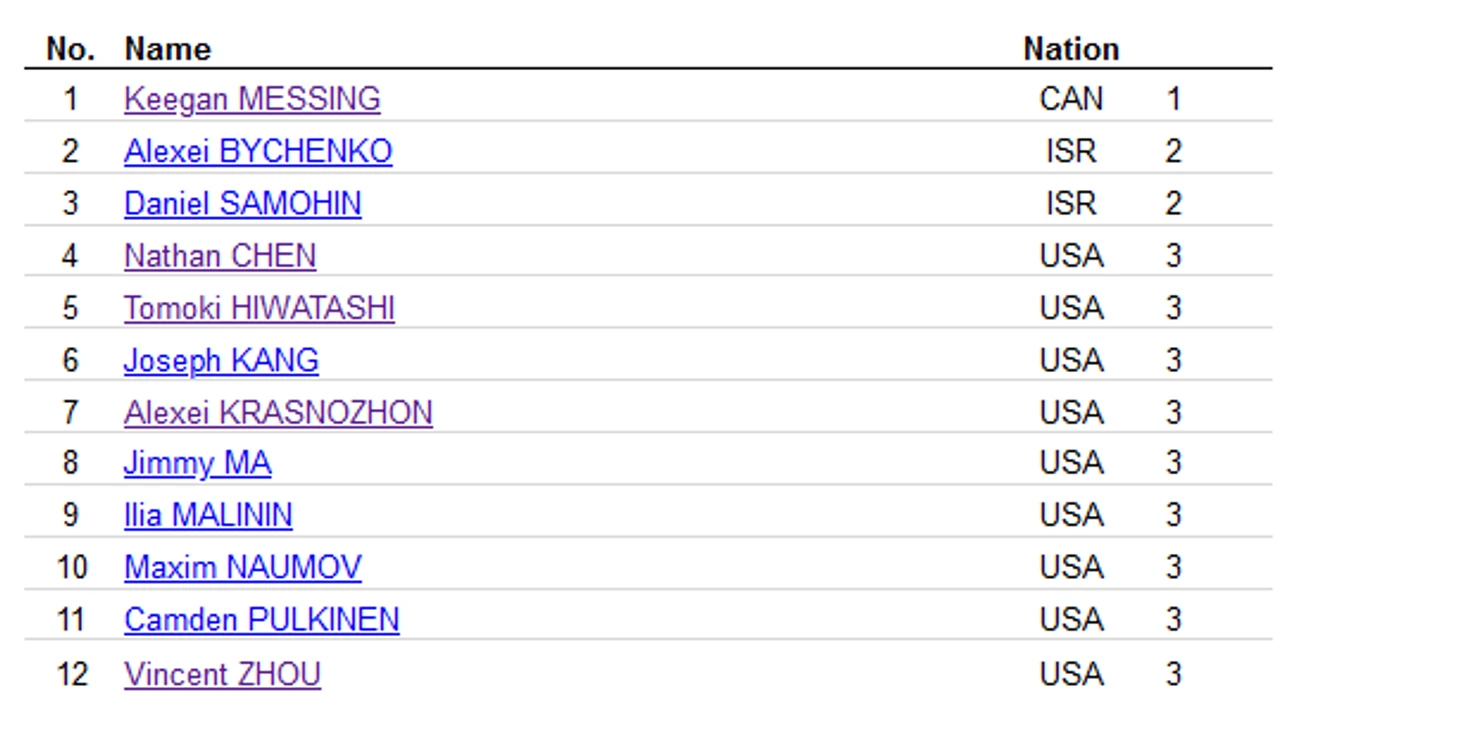
Task: Click USA in Ilia MALININ's row
Action: 1071,515
